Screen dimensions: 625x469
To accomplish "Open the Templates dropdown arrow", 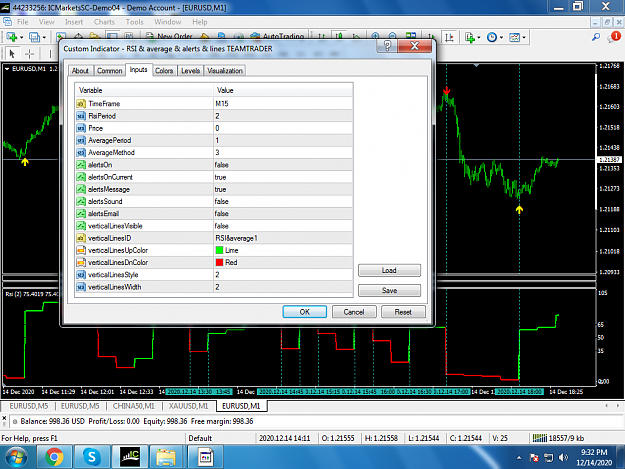I will click(x=524, y=38).
